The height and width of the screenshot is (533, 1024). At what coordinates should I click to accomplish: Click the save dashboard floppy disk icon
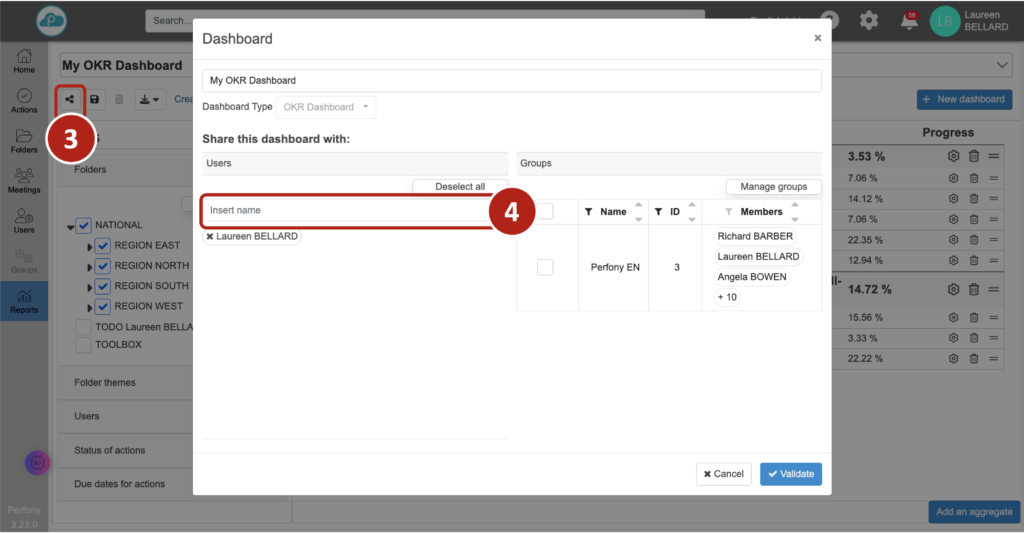coord(95,99)
